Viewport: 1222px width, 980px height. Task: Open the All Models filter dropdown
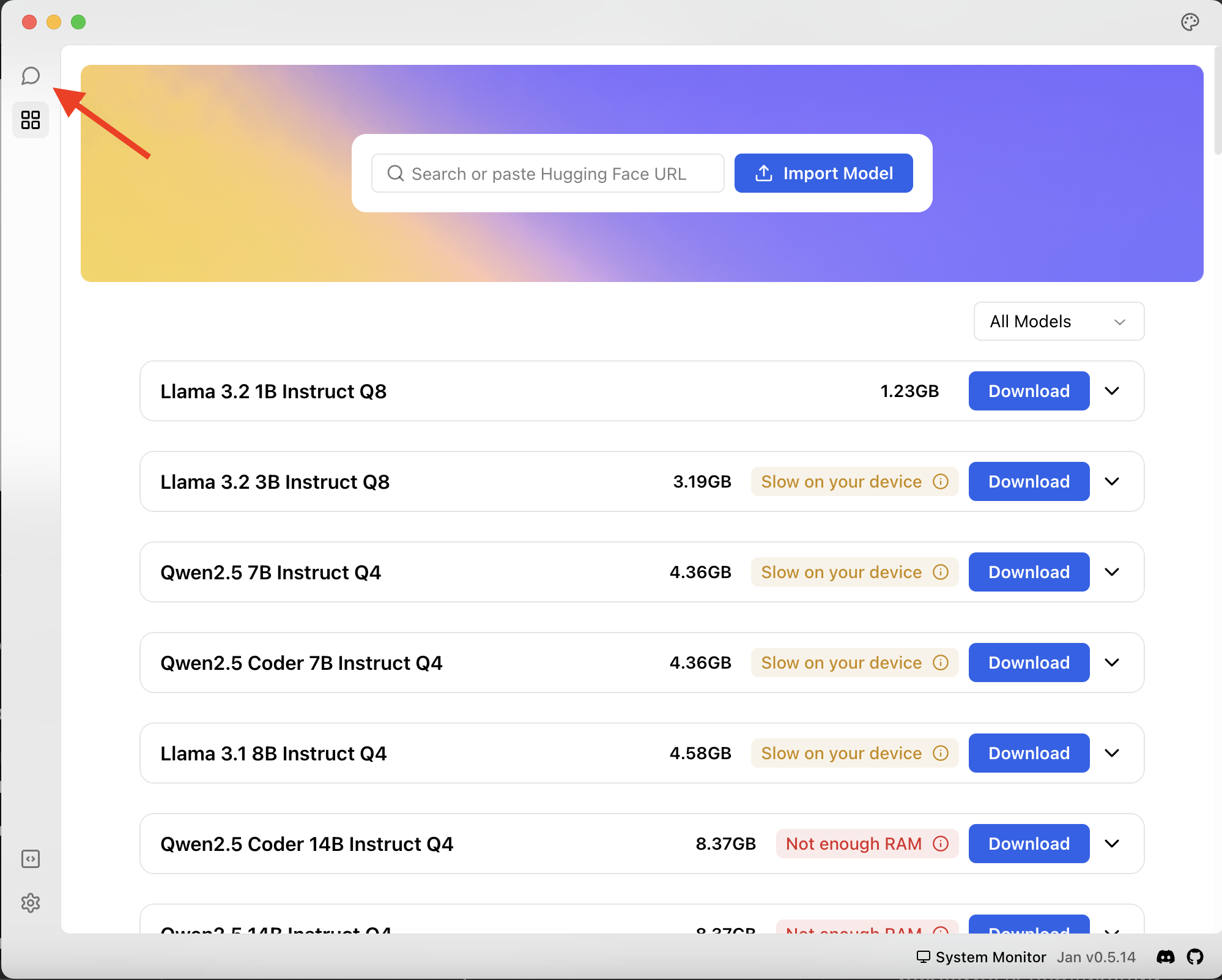point(1058,321)
